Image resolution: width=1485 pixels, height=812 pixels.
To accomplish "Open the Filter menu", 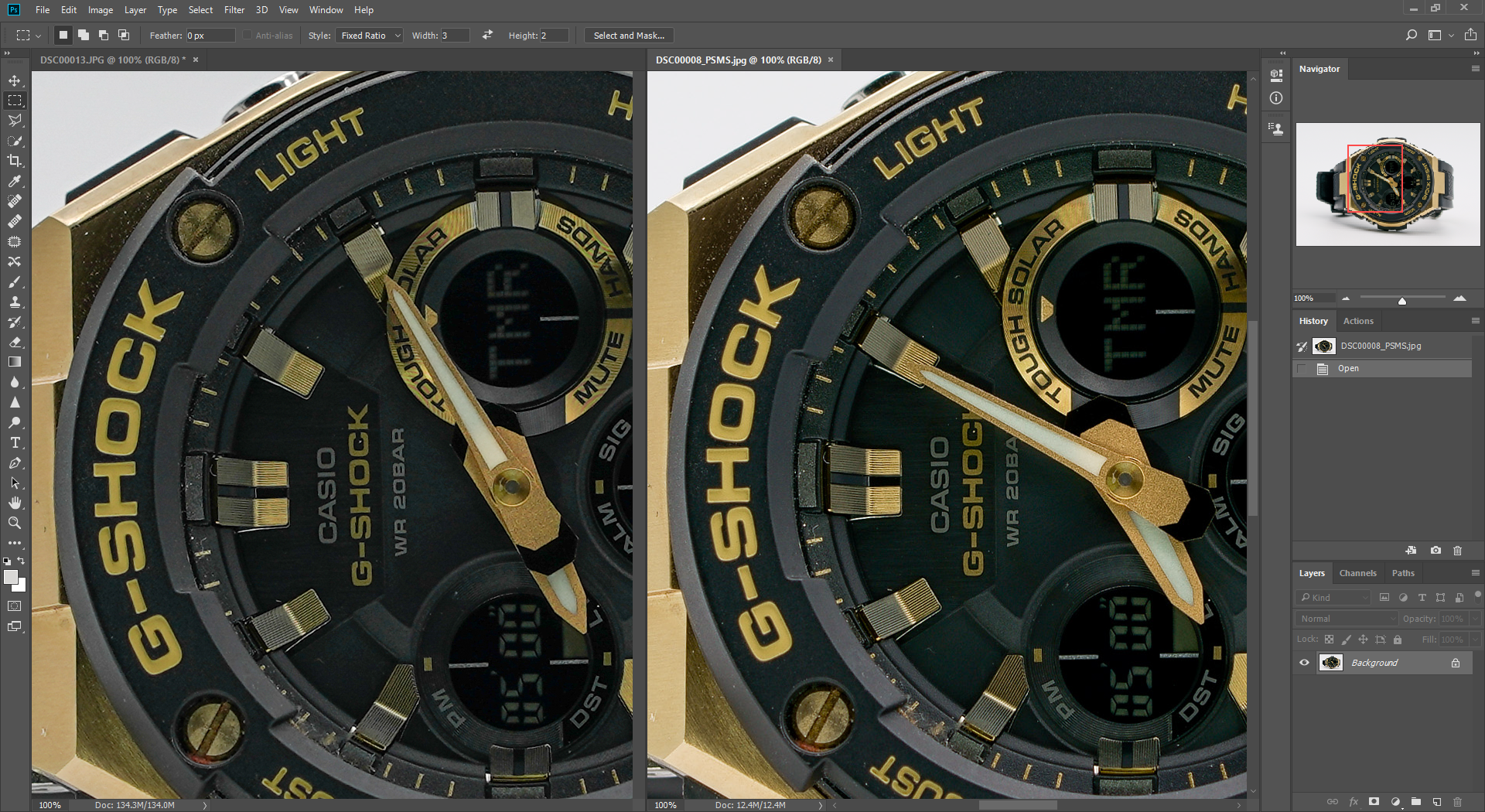I will (234, 10).
